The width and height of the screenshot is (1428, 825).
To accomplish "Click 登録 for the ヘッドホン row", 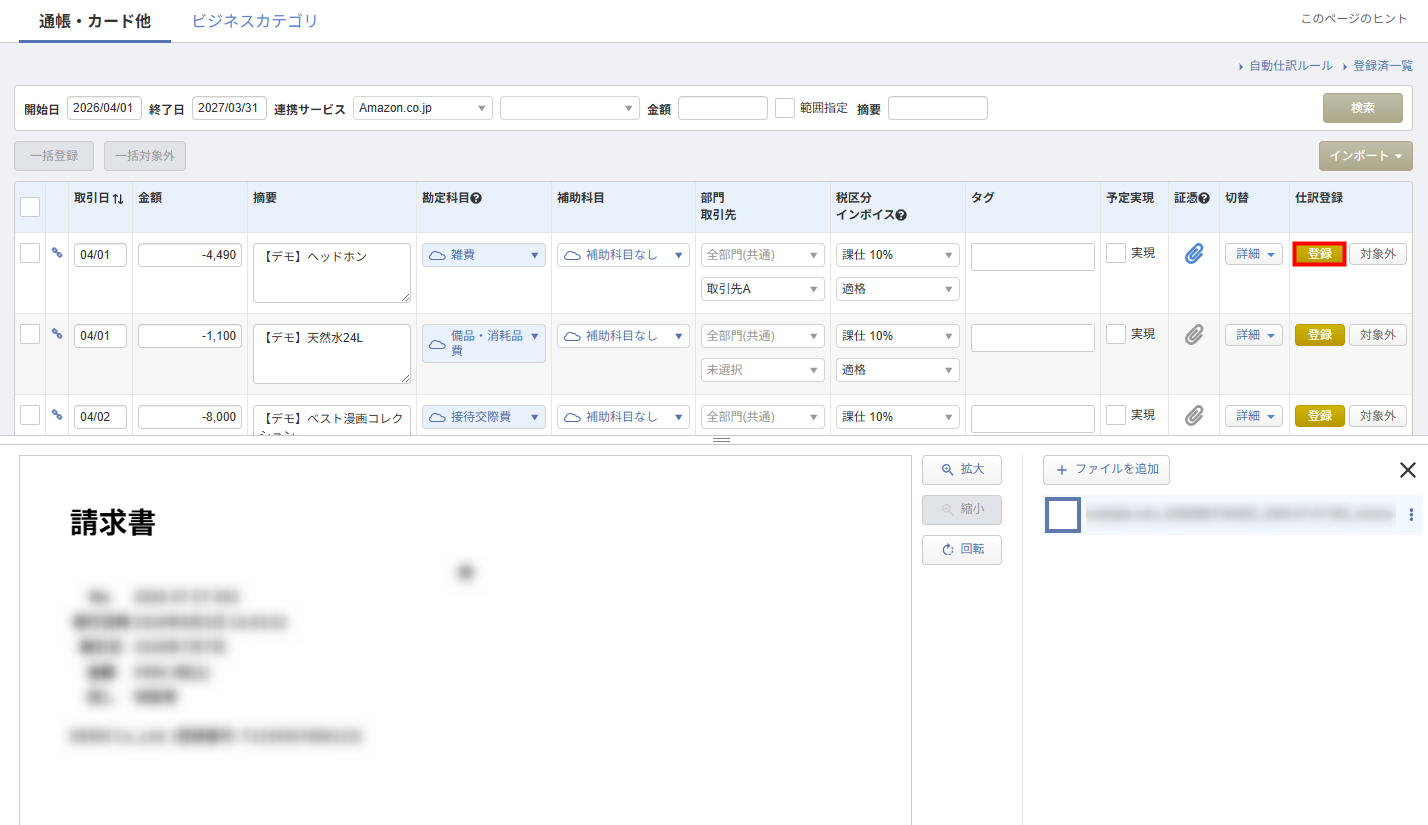I will click(1320, 254).
